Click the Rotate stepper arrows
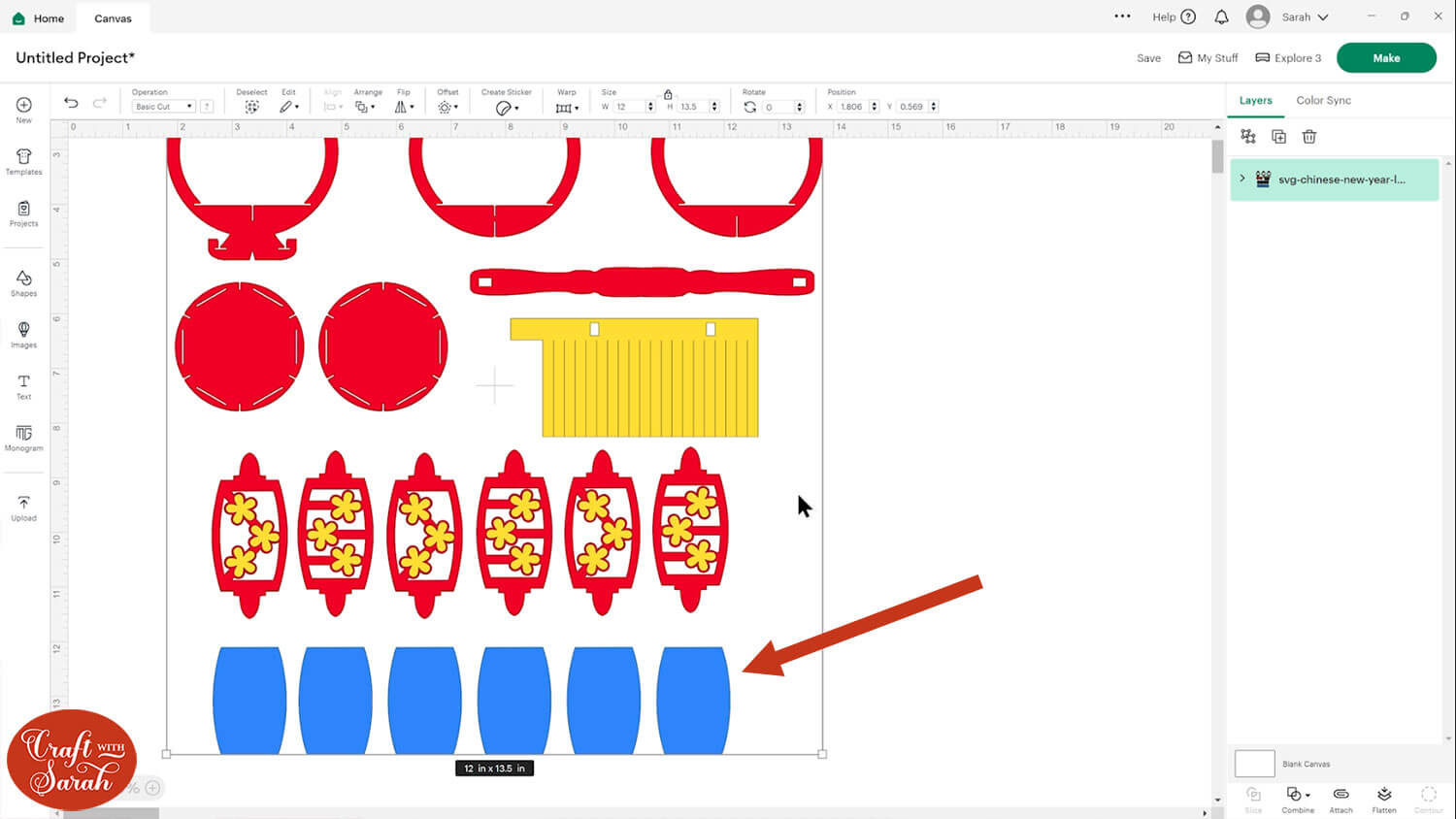This screenshot has height=819, width=1456. tap(799, 107)
